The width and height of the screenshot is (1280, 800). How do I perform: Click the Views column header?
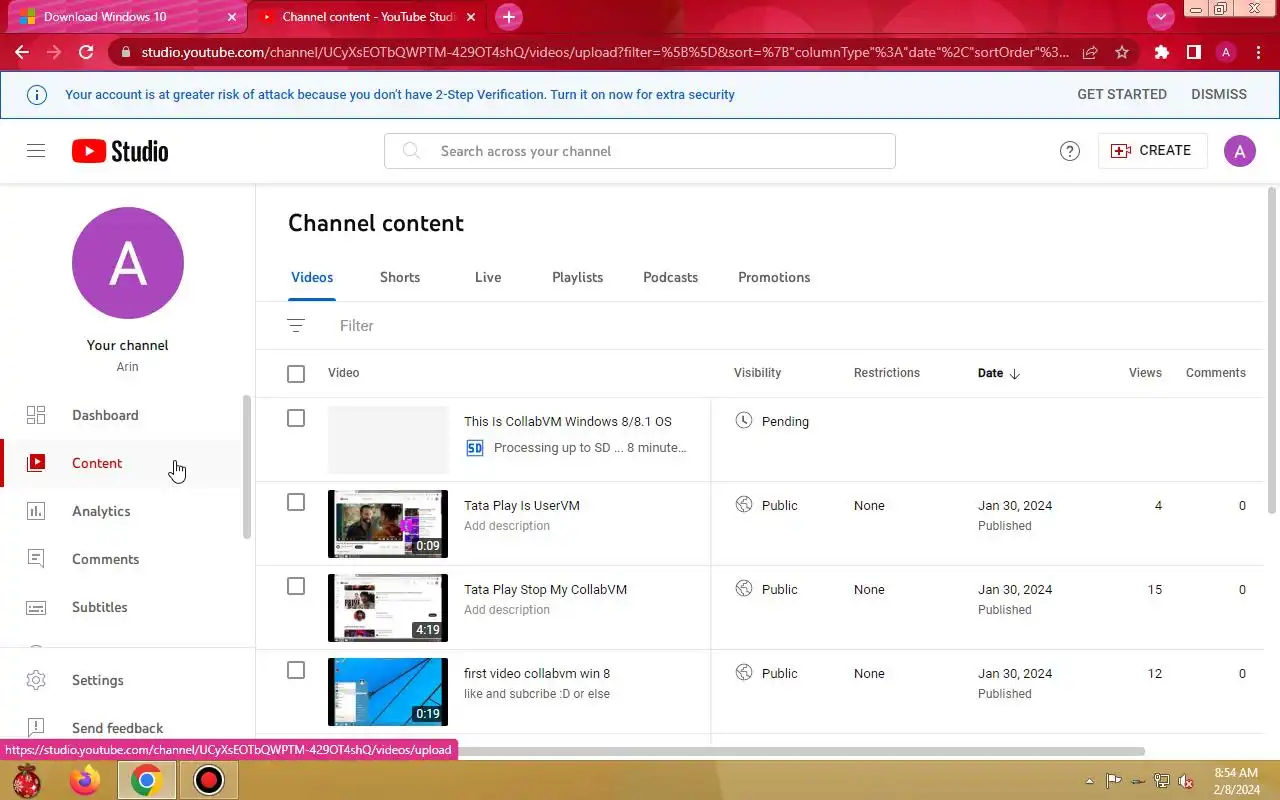(x=1145, y=373)
